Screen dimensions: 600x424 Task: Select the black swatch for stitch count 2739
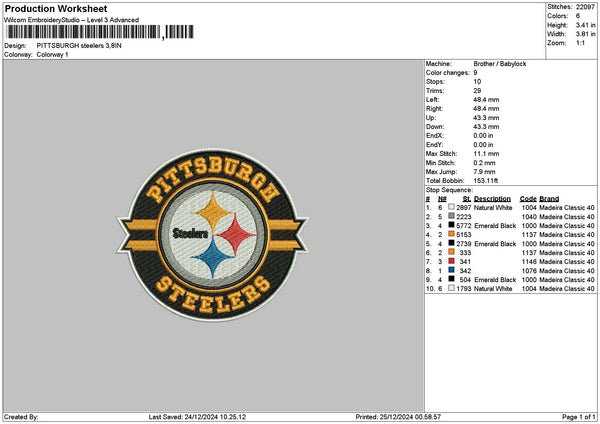tap(452, 243)
